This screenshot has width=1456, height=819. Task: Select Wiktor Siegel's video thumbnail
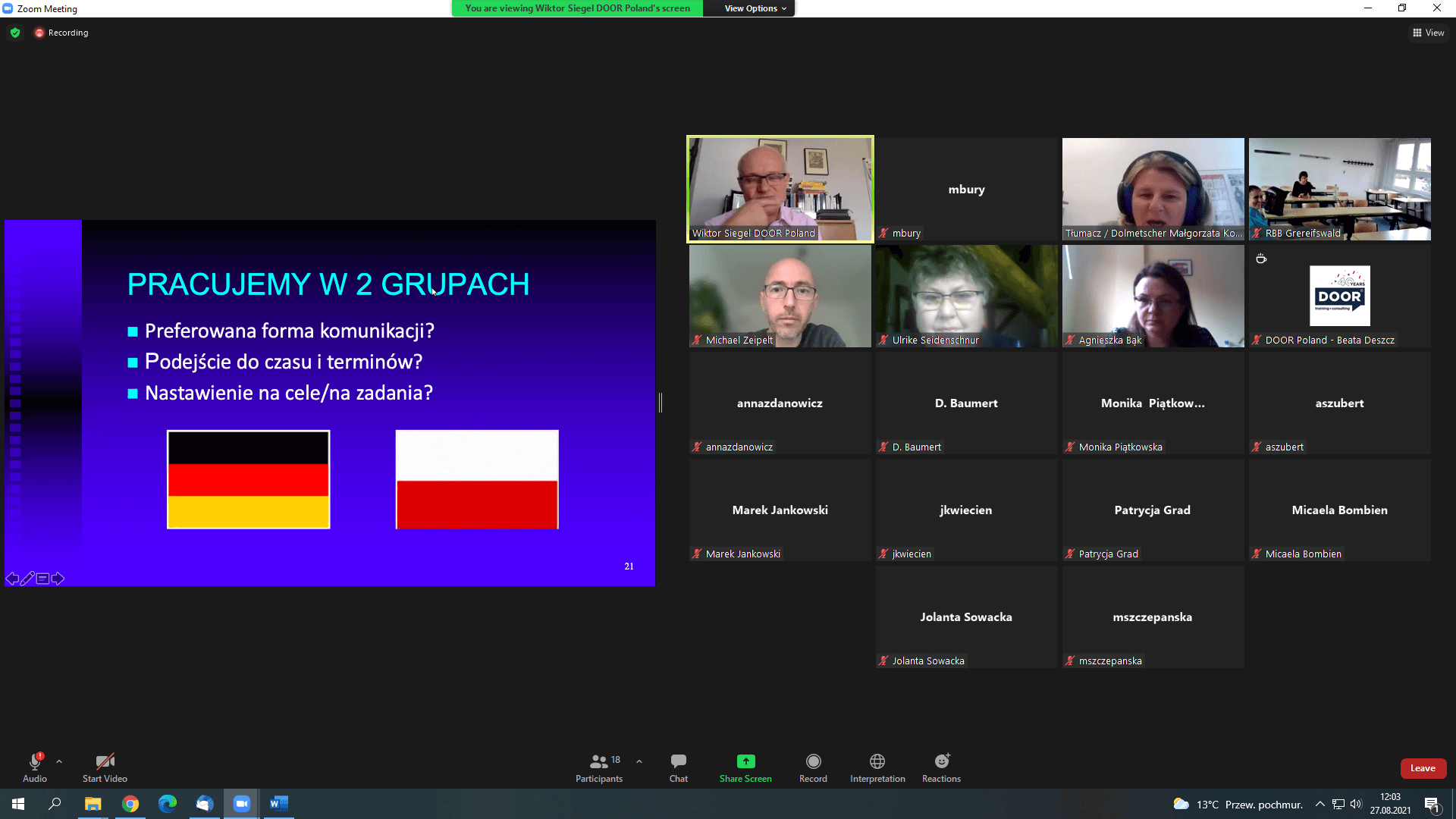[x=780, y=189]
